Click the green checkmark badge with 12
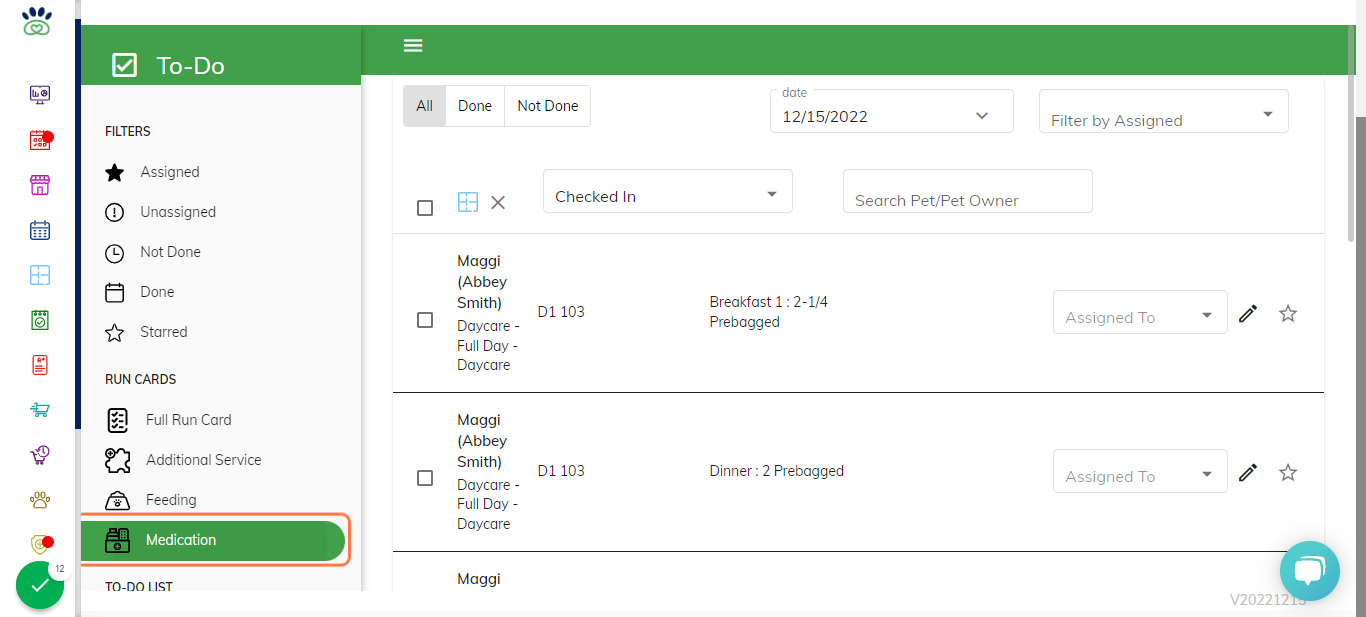Image resolution: width=1366 pixels, height=617 pixels. (x=40, y=586)
